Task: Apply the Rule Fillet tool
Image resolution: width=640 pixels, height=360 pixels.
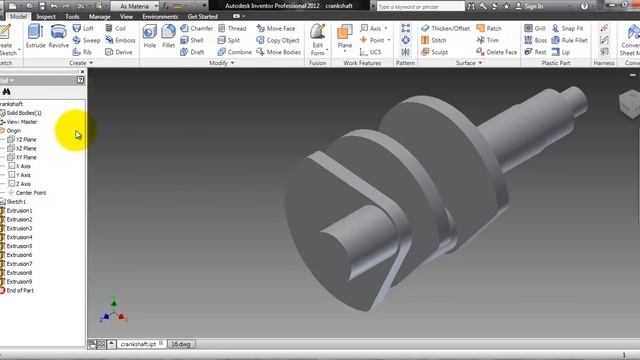Action: coord(569,40)
